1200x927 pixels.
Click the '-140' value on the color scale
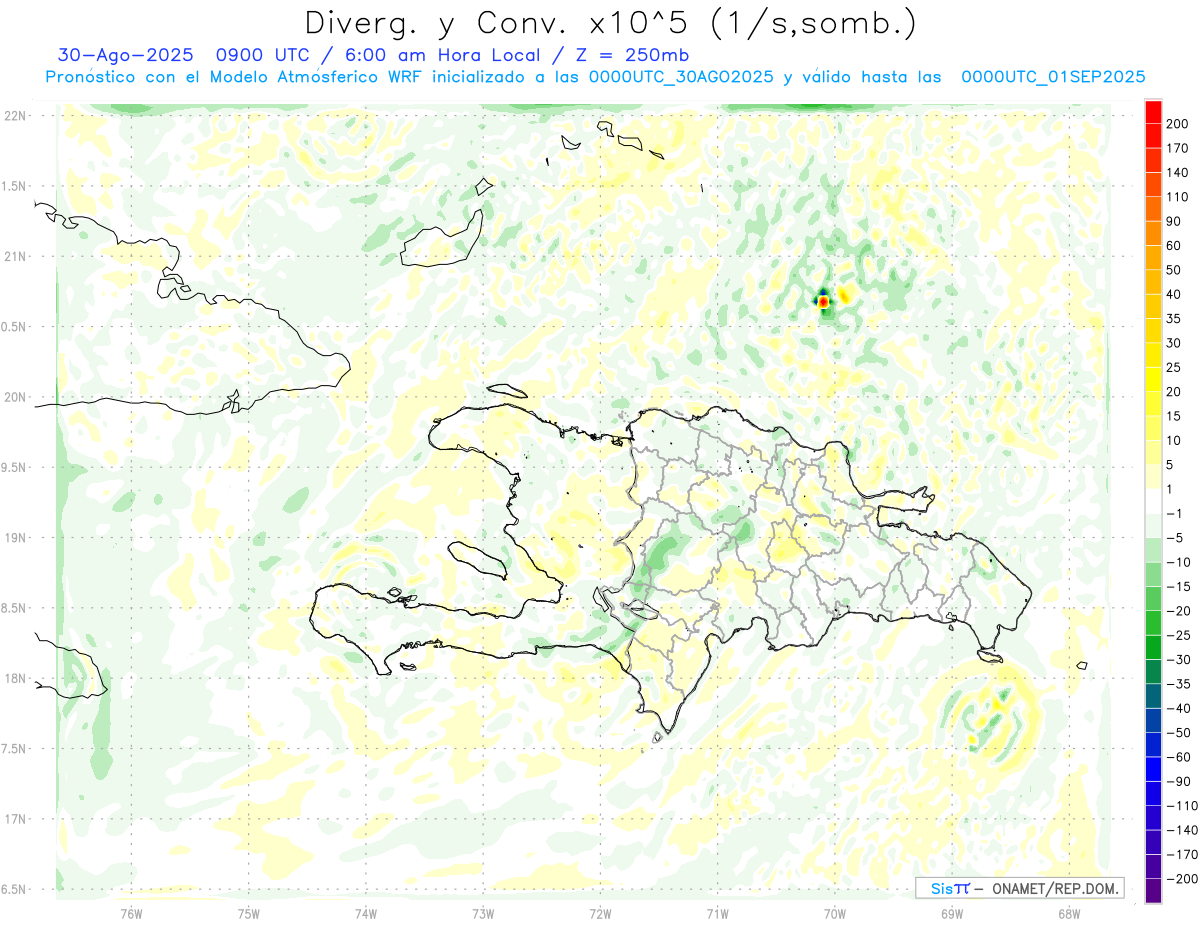[1182, 830]
